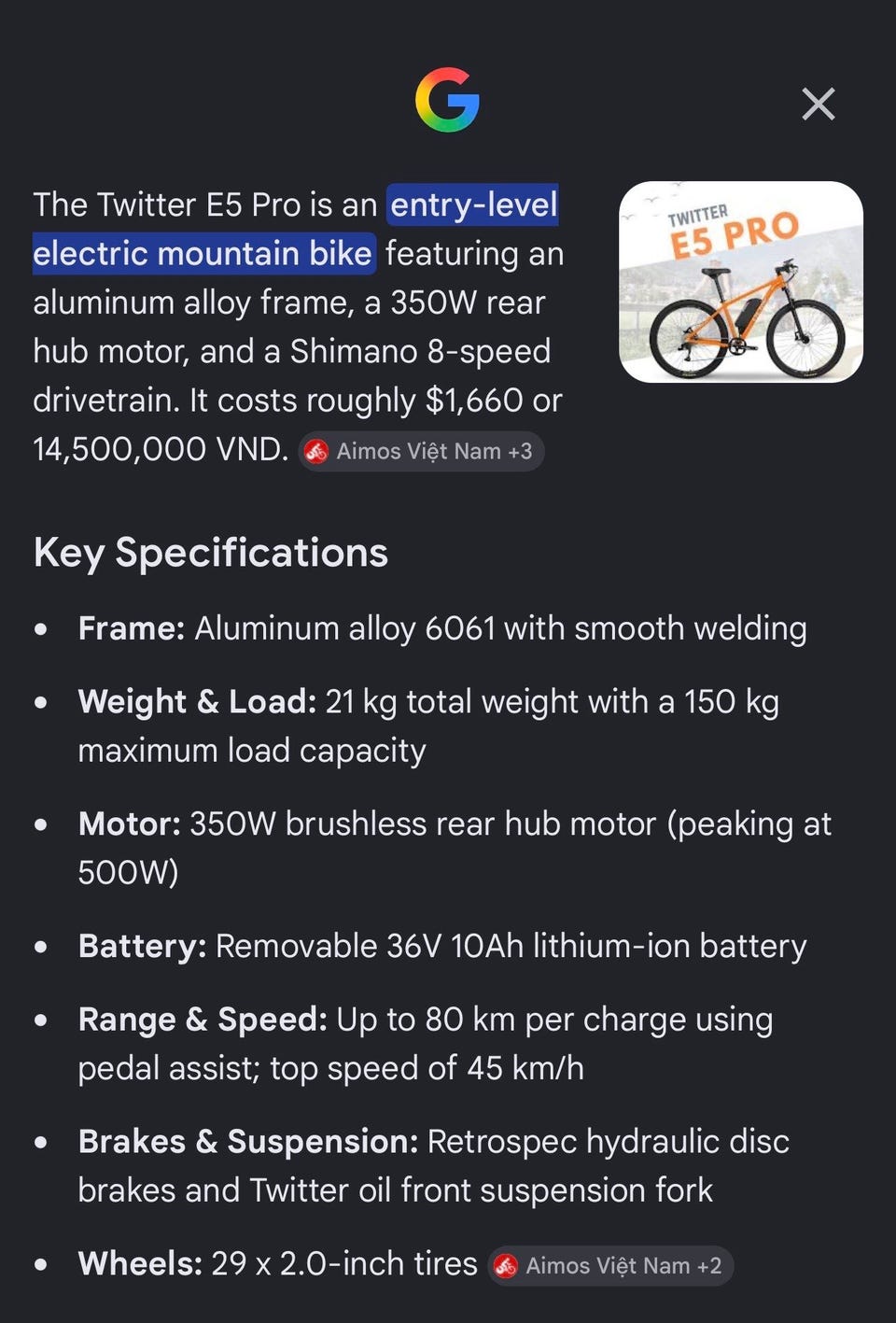Select the Key Specifications heading

coord(211,553)
